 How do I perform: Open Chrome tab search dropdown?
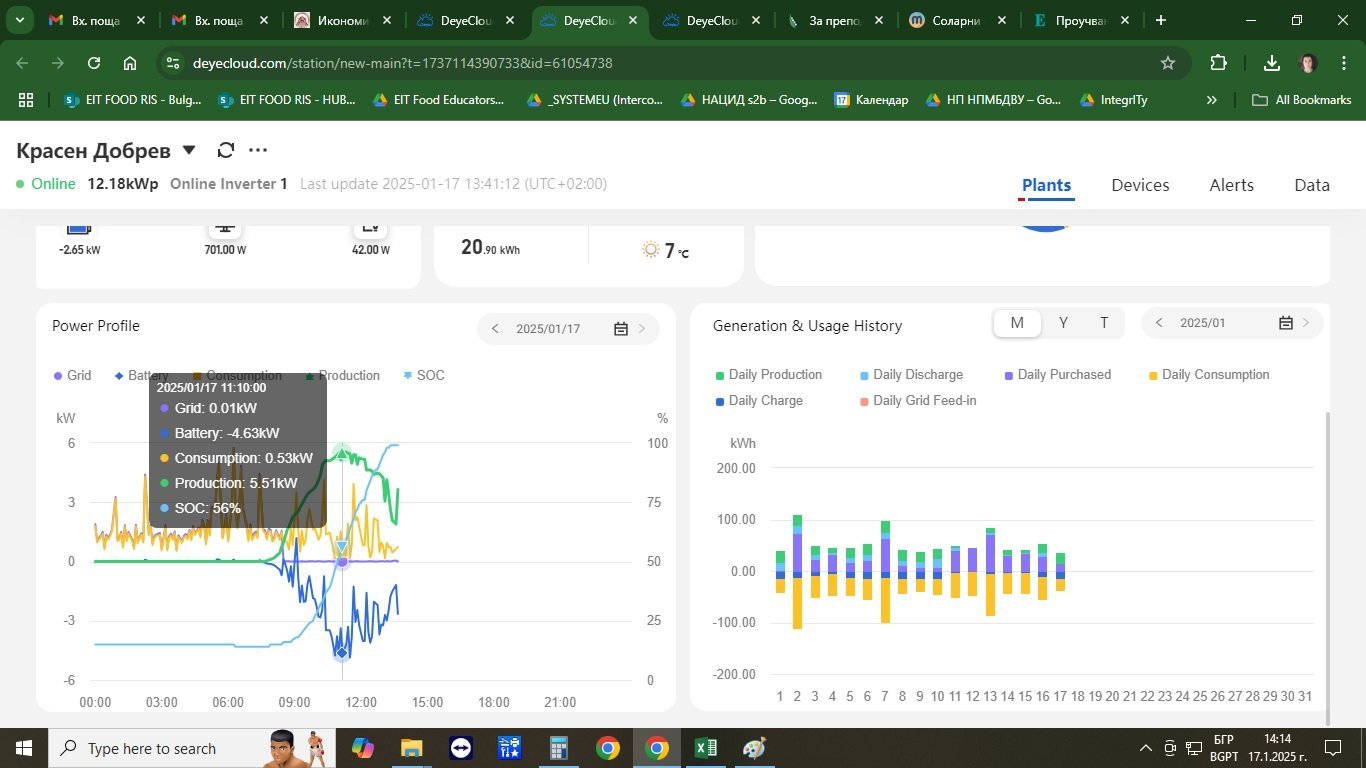click(x=20, y=20)
